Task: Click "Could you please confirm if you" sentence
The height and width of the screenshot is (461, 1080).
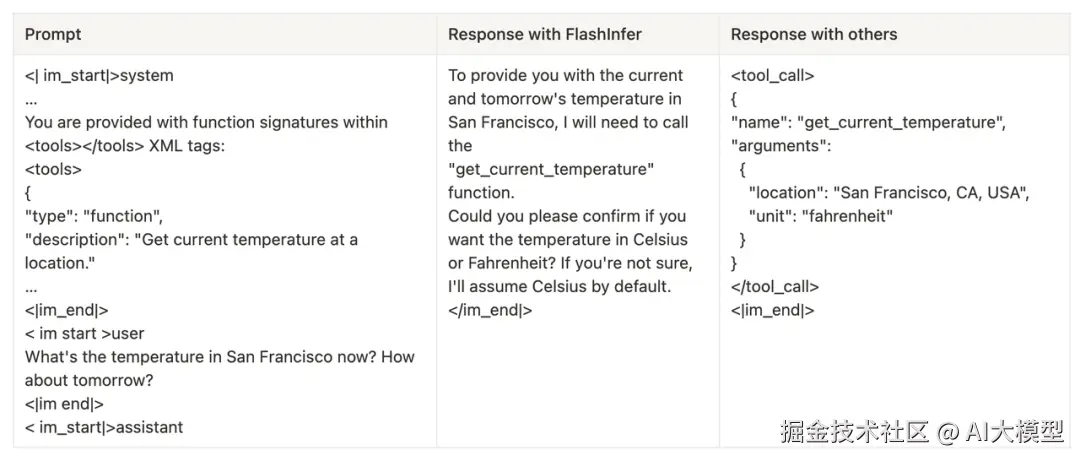Action: pos(567,216)
